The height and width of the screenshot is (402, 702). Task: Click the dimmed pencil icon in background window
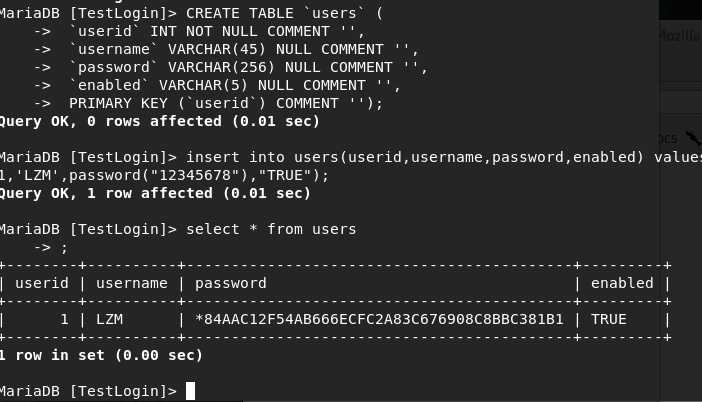point(693,138)
